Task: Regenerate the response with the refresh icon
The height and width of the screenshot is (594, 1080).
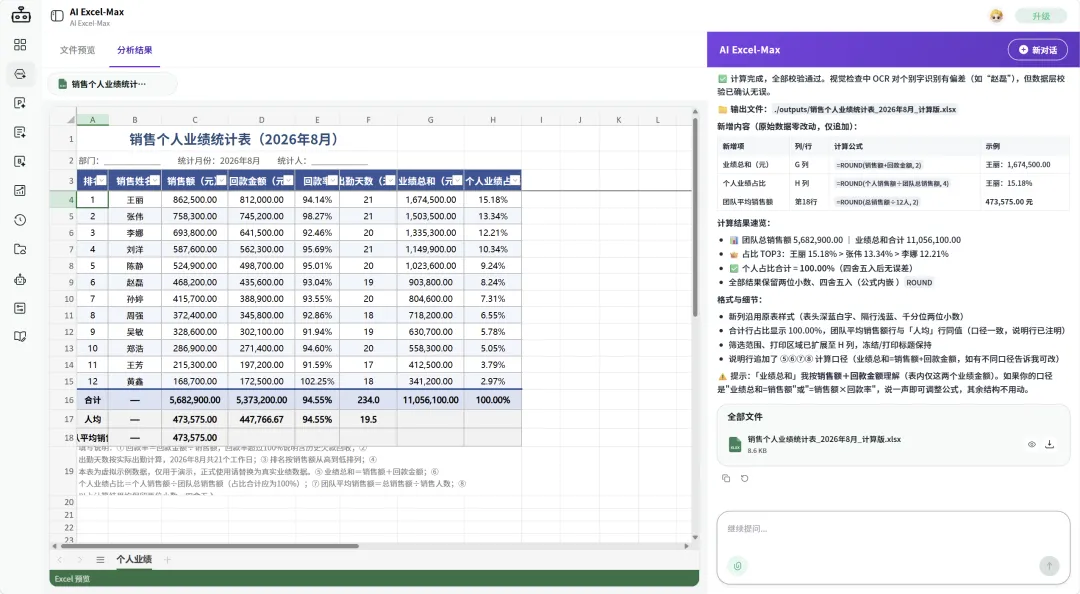Action: click(x=745, y=478)
